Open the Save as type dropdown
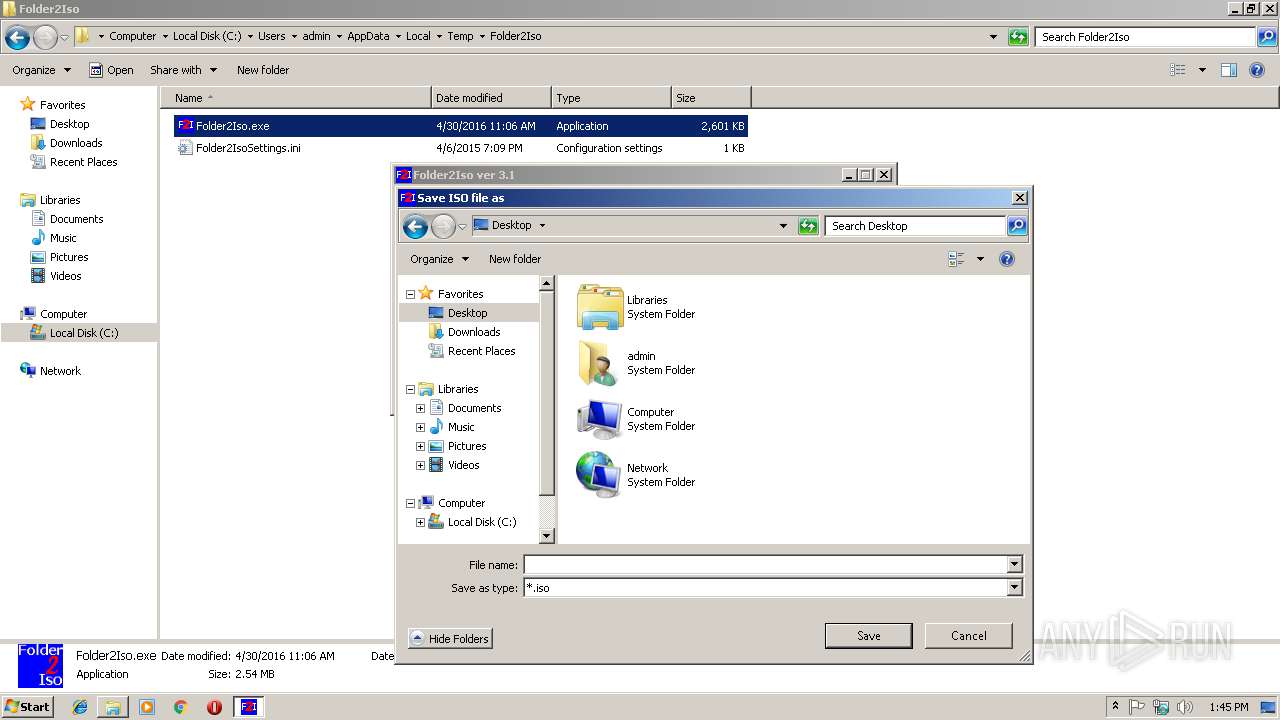 tap(1014, 588)
